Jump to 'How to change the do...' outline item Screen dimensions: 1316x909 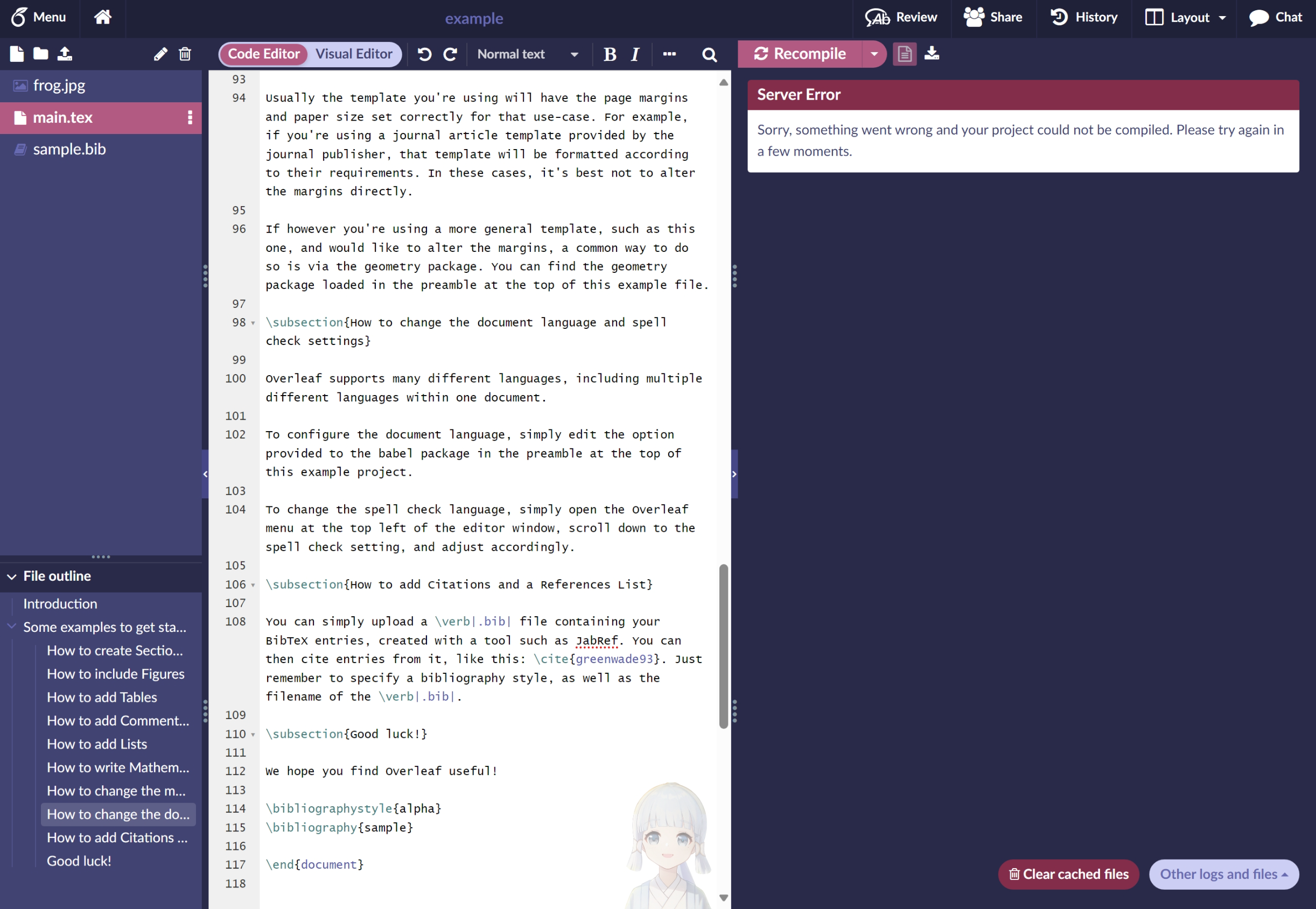click(x=118, y=814)
